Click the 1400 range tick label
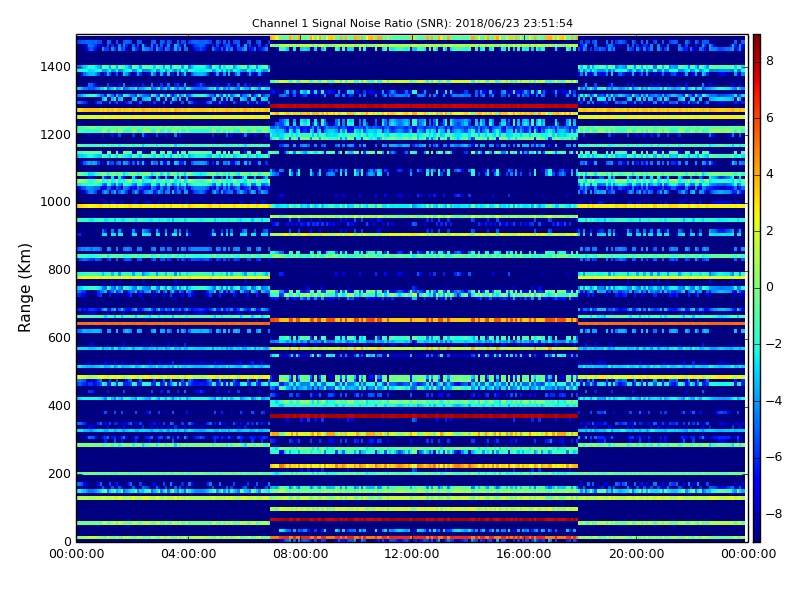 [56, 67]
